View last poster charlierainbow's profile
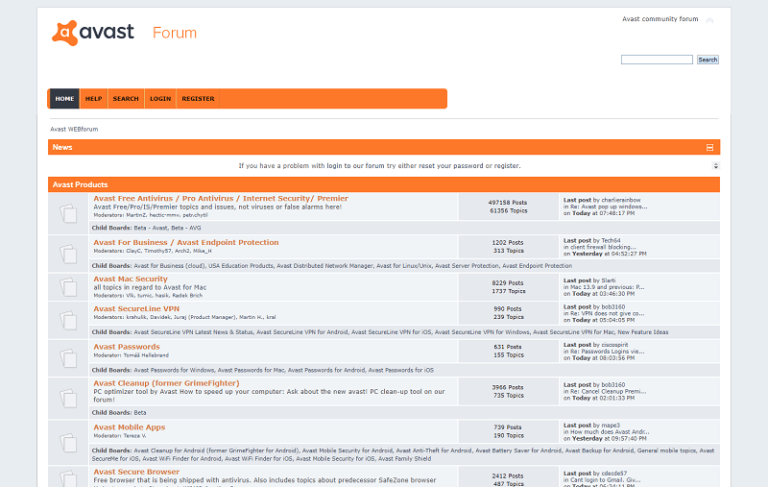This screenshot has width=768, height=487. (621, 200)
